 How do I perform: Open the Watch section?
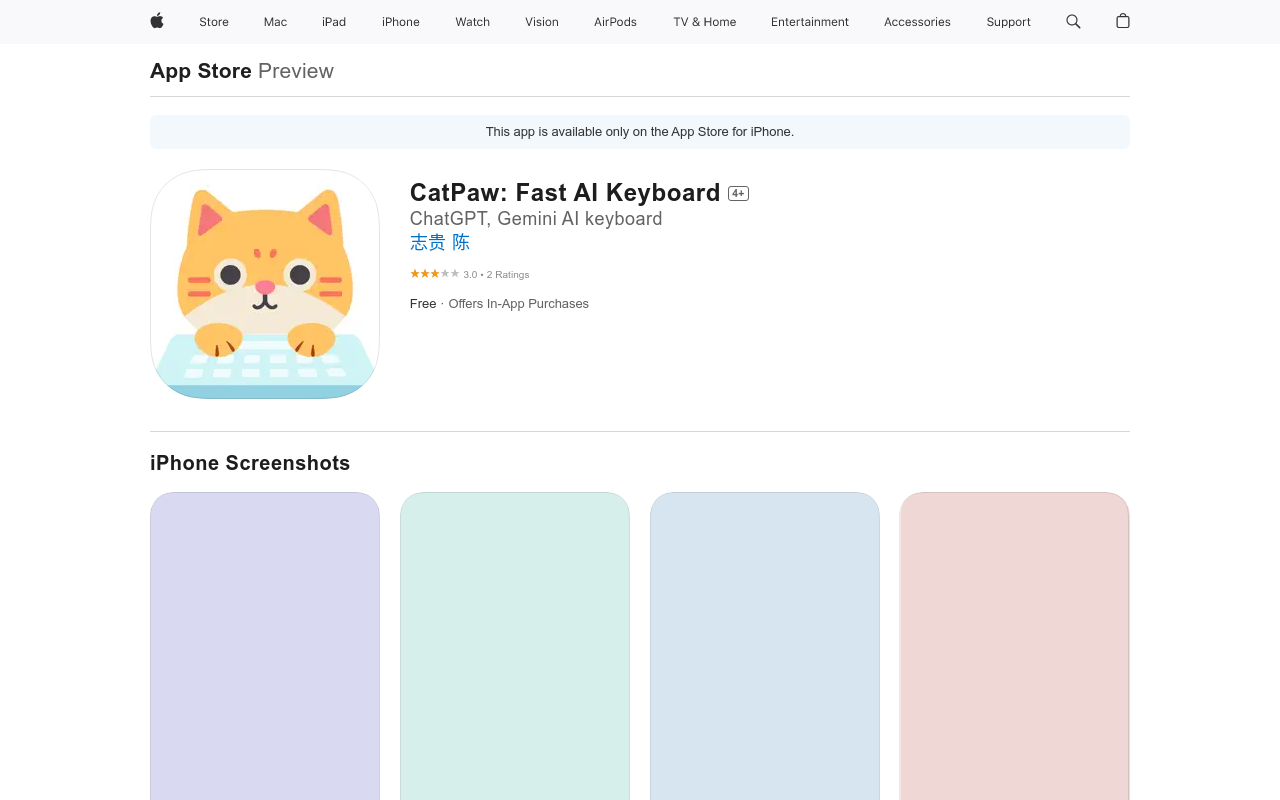point(472,22)
